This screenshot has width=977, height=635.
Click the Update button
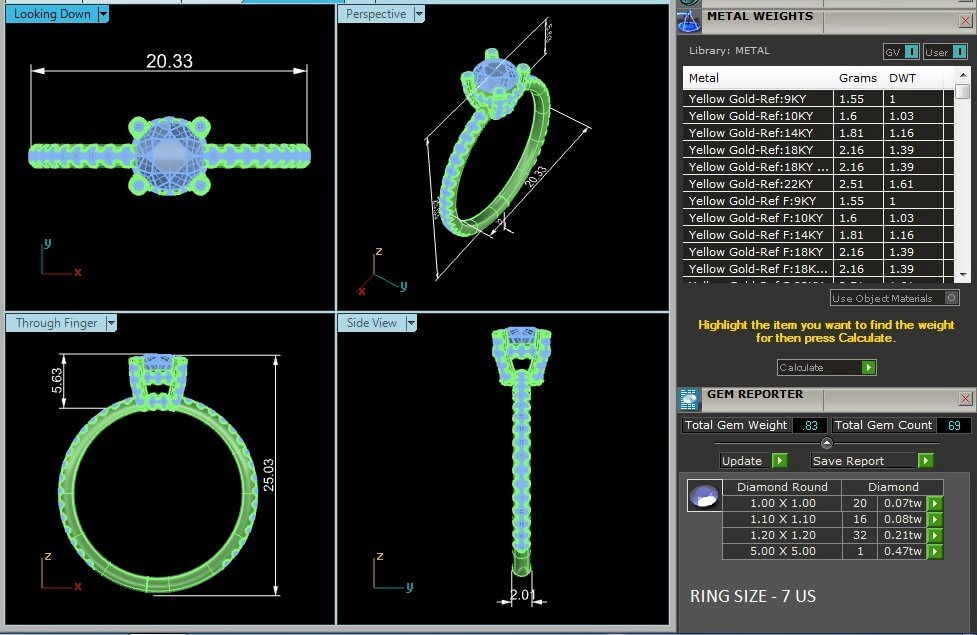coord(753,461)
